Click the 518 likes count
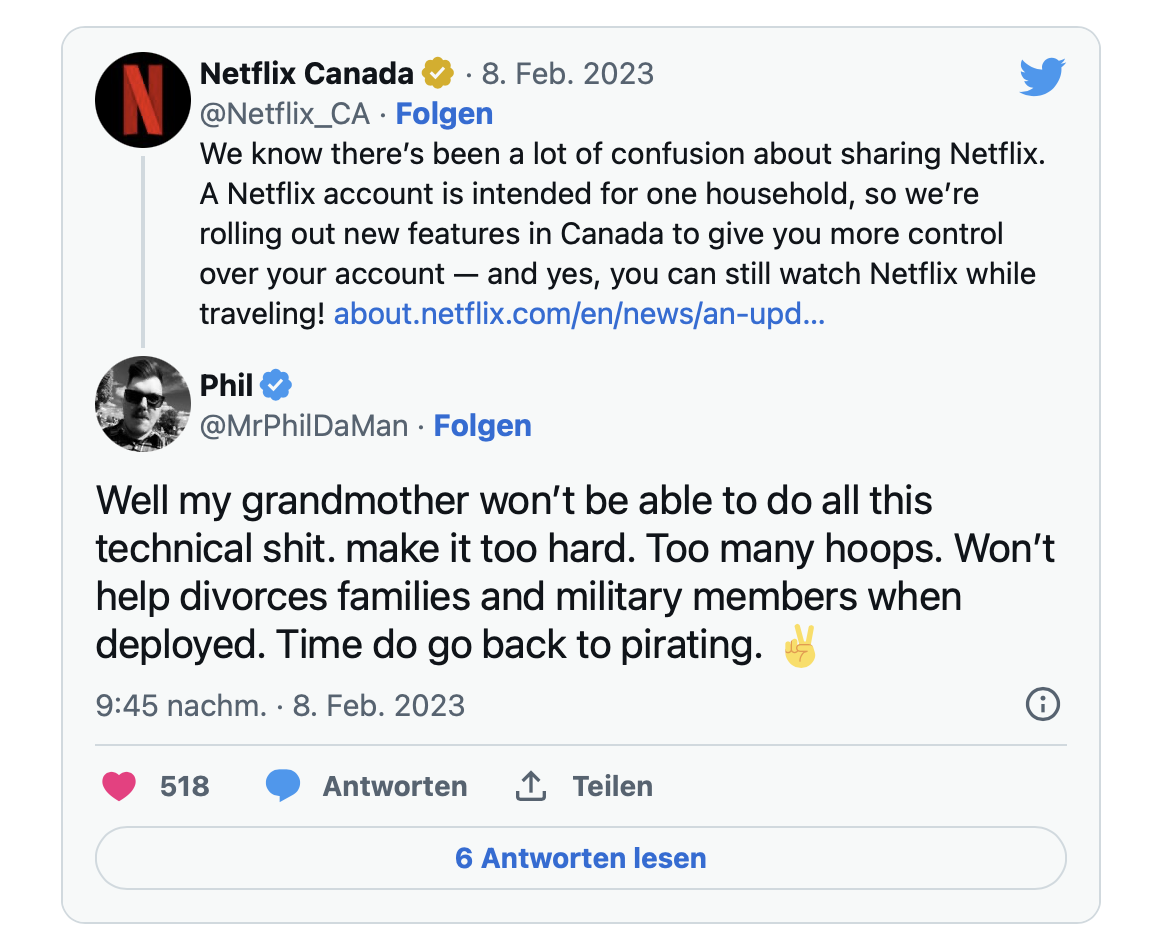 (x=185, y=786)
